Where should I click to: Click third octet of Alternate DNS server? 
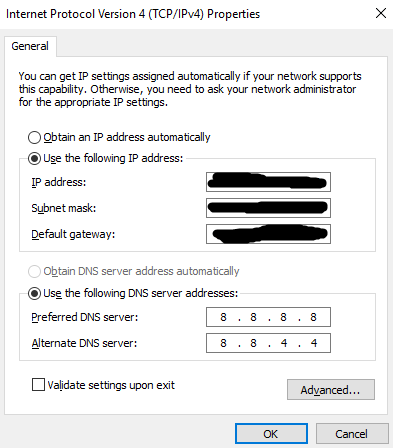[x=284, y=343]
